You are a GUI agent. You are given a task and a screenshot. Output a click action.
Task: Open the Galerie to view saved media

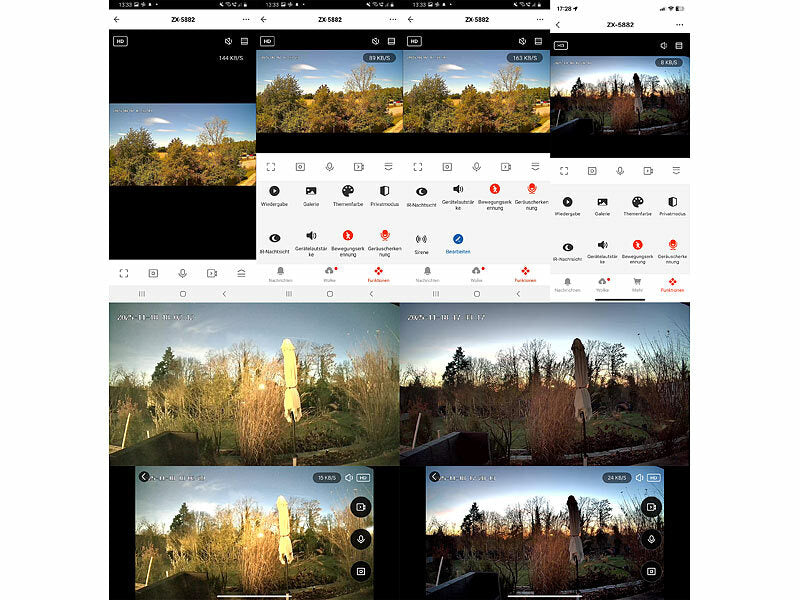click(311, 191)
